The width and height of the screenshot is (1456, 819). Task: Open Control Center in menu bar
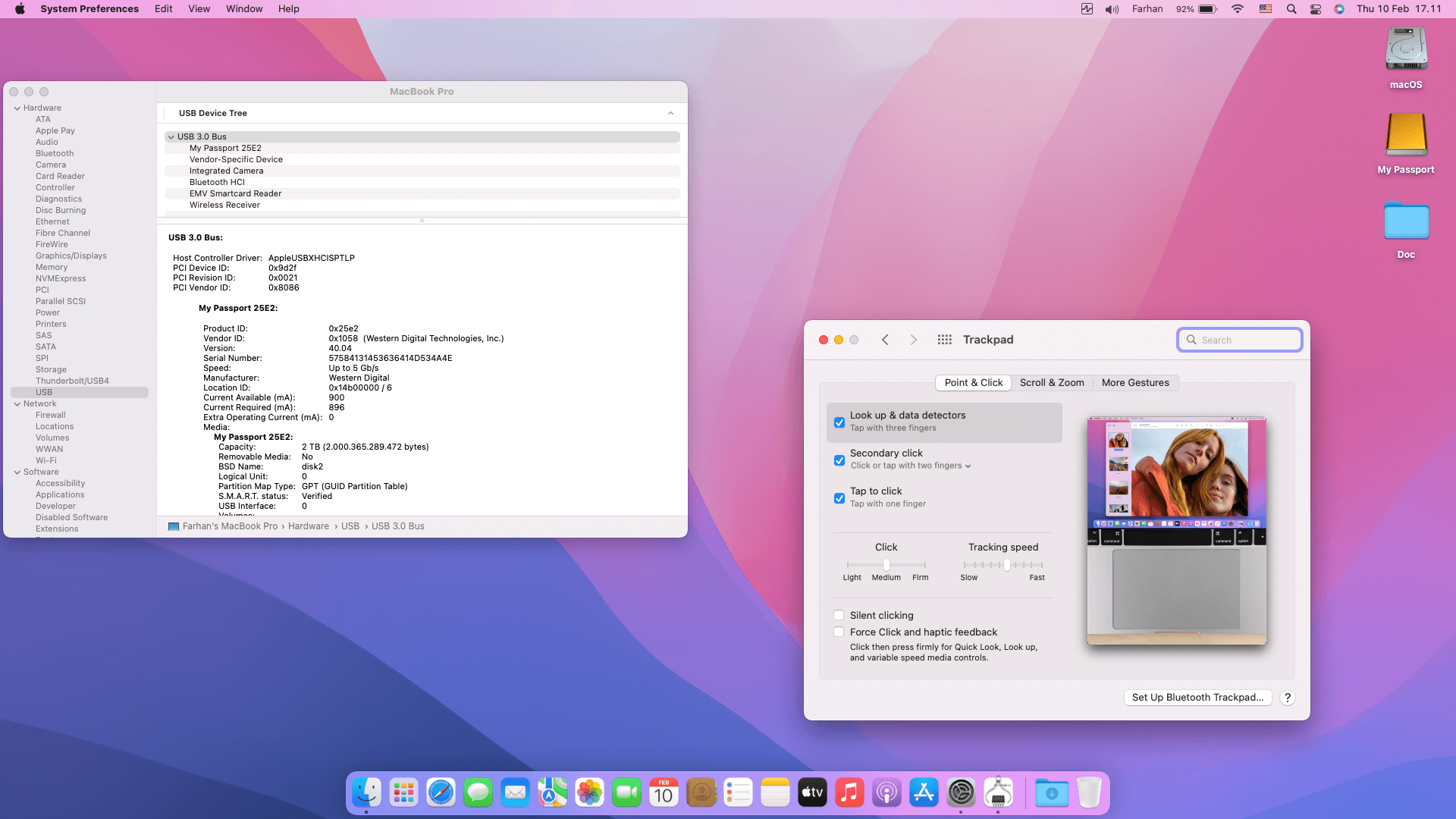pos(1316,9)
